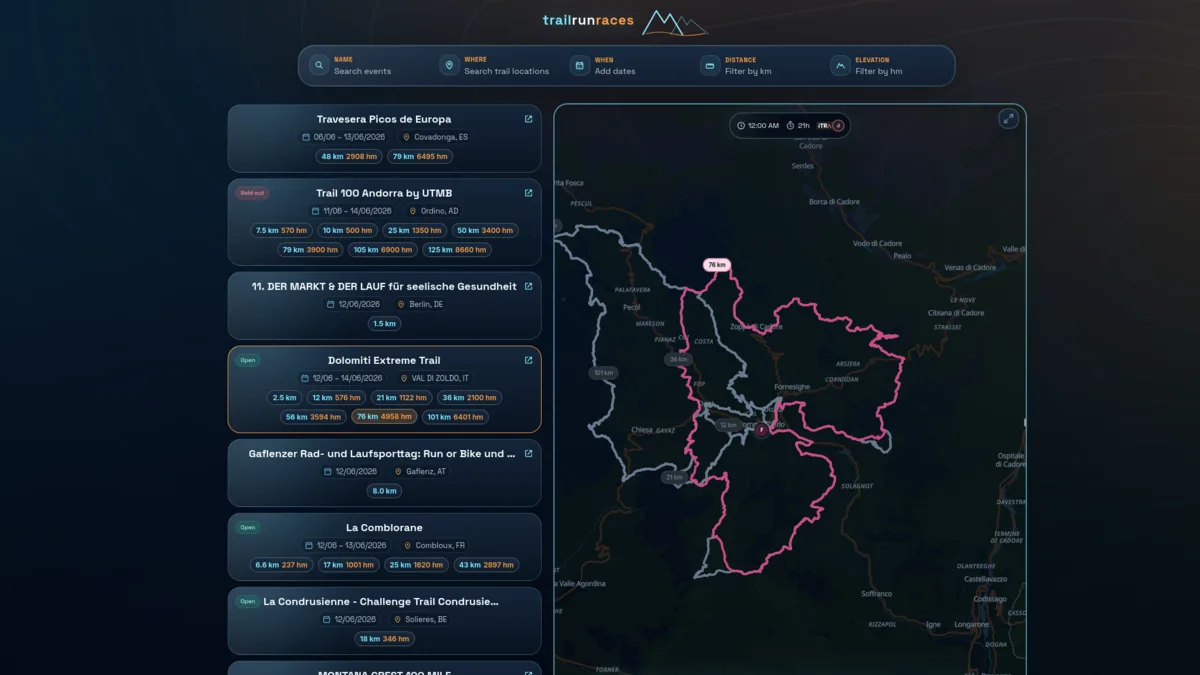Select Dolomiti 101 km 6401 hm chip
Image resolution: width=1200 pixels, height=675 pixels.
point(455,416)
